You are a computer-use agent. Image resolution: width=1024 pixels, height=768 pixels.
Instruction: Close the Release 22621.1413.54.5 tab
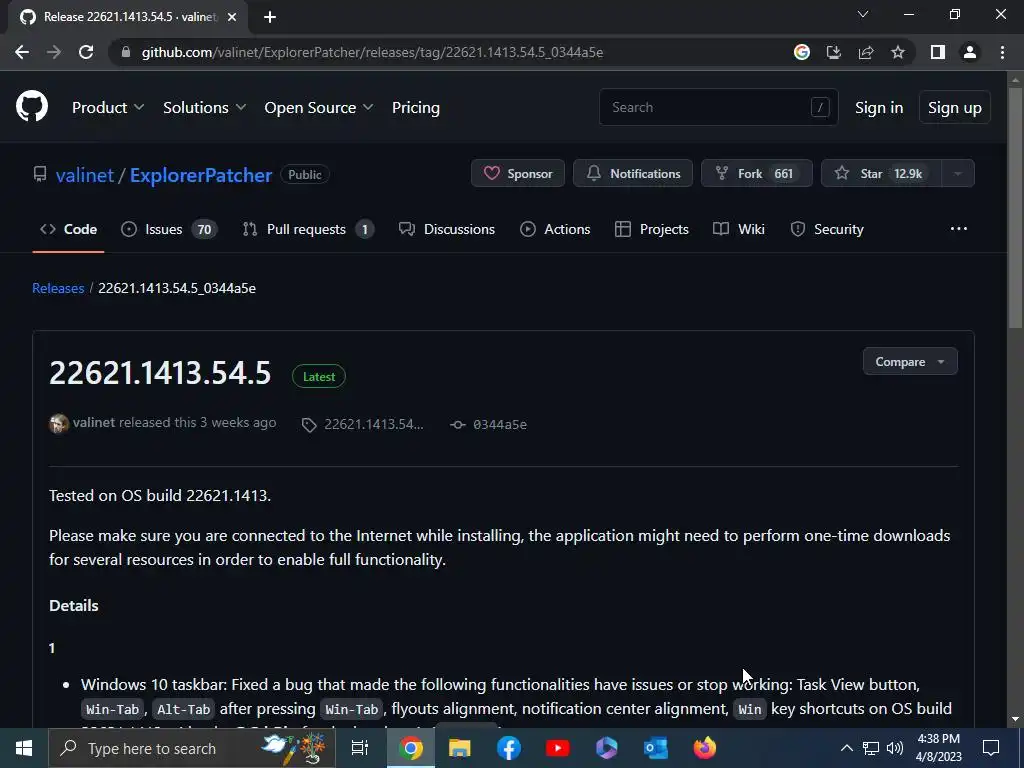point(232,17)
